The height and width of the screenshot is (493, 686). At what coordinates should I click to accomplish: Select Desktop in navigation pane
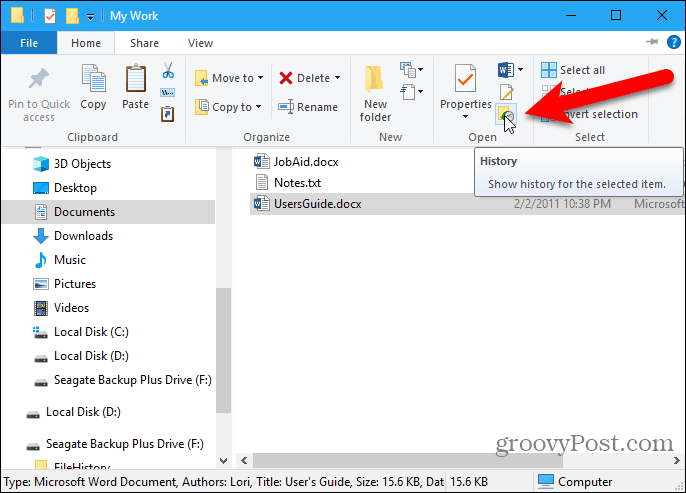65,188
